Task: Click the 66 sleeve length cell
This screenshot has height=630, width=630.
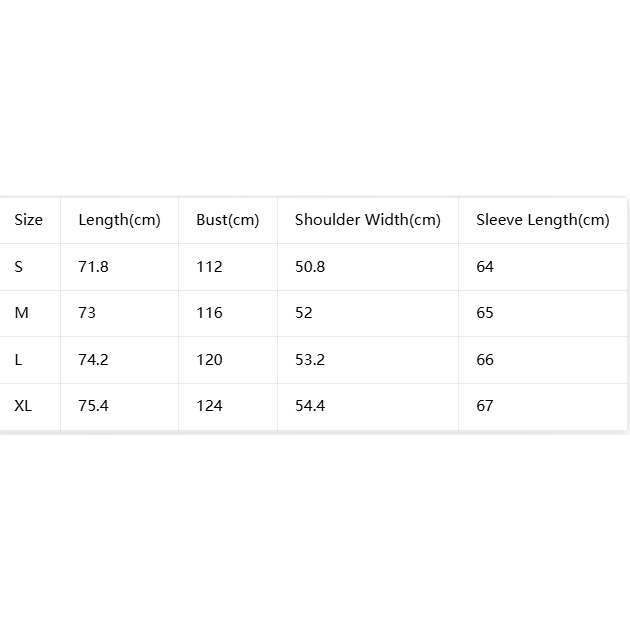Action: coord(485,360)
